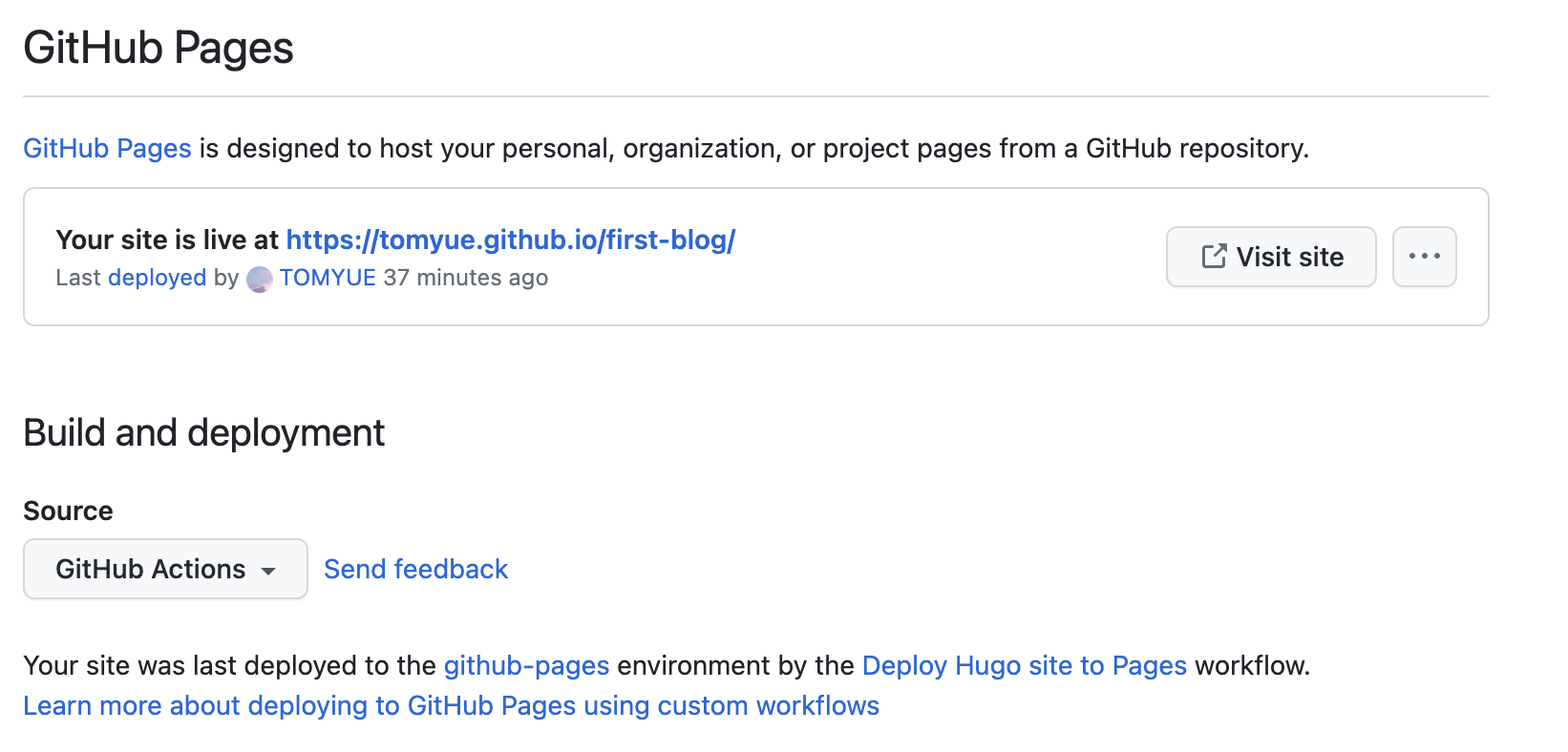Follow the "deployed" link under site status
The image size is (1568, 752).
coord(157,278)
